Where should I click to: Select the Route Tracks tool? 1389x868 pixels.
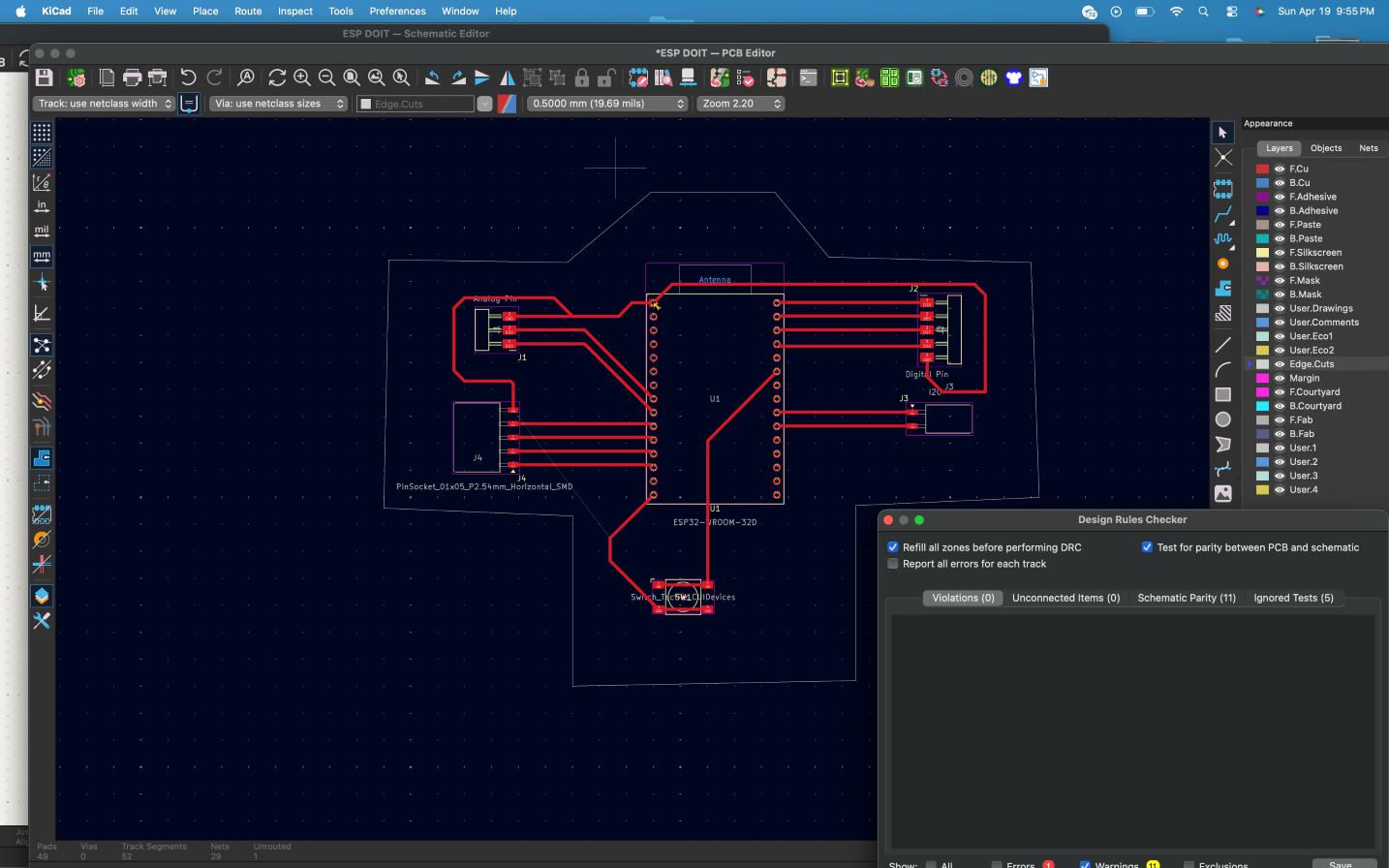1223,213
